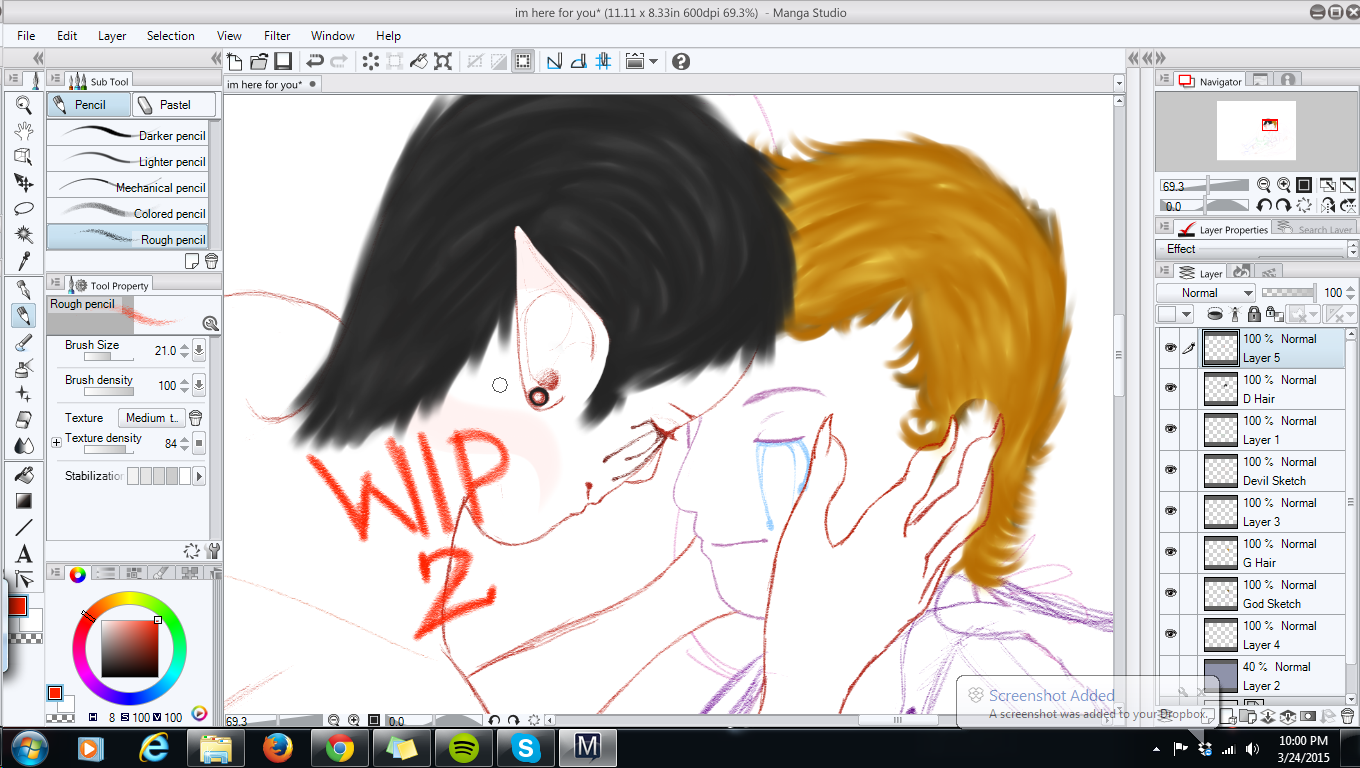Viewport: 1360px width, 768px height.
Task: Expand the Texture density options
Action: pos(56,442)
